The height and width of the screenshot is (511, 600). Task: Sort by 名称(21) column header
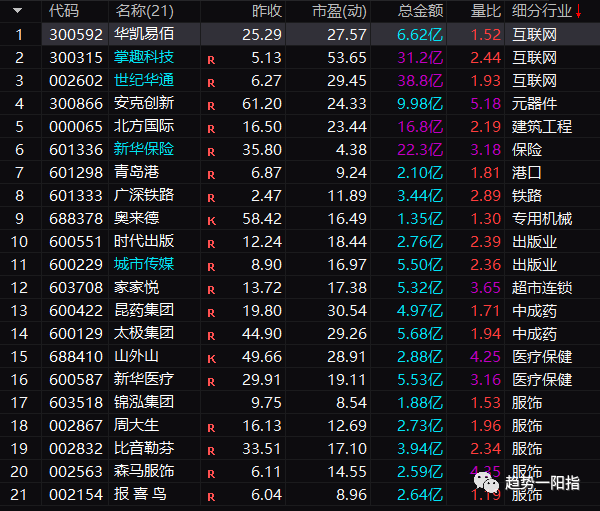145,11
